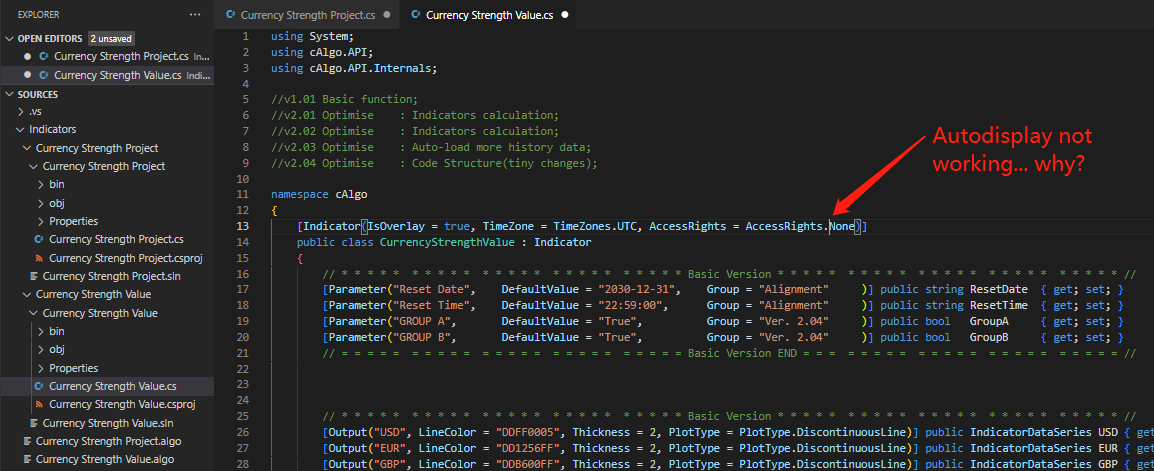Click line number 13 in gutter
The width and height of the screenshot is (1154, 471).
point(243,226)
